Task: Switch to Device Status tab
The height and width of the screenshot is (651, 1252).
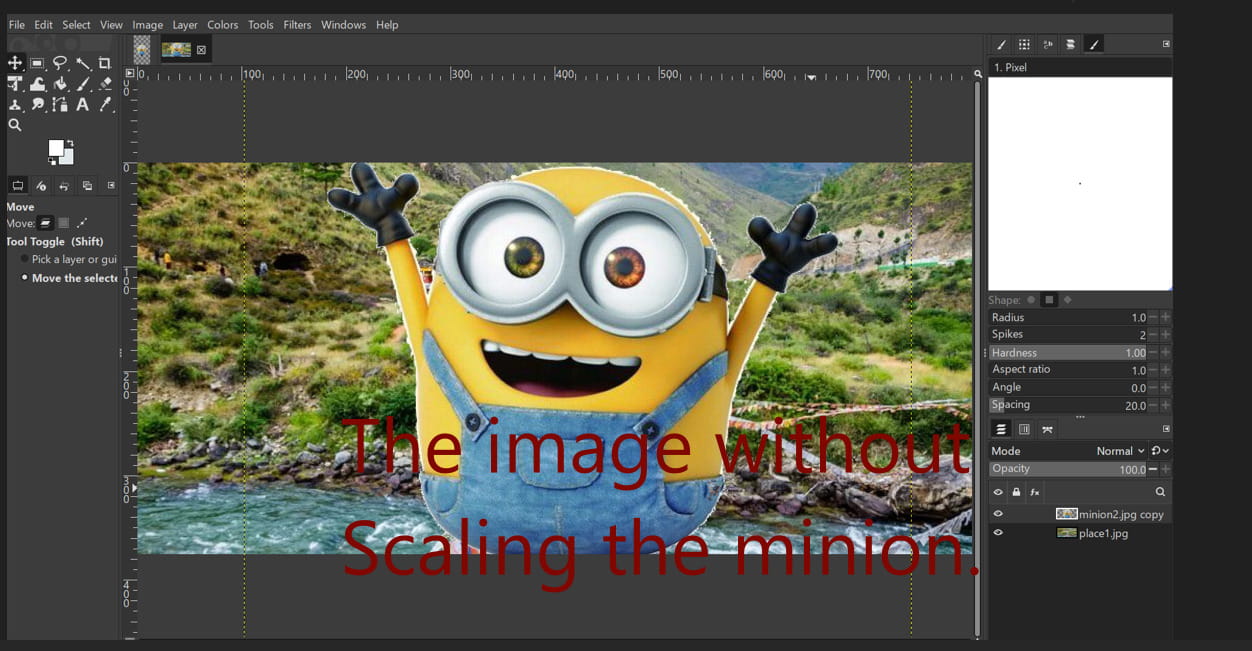Action: 41,185
